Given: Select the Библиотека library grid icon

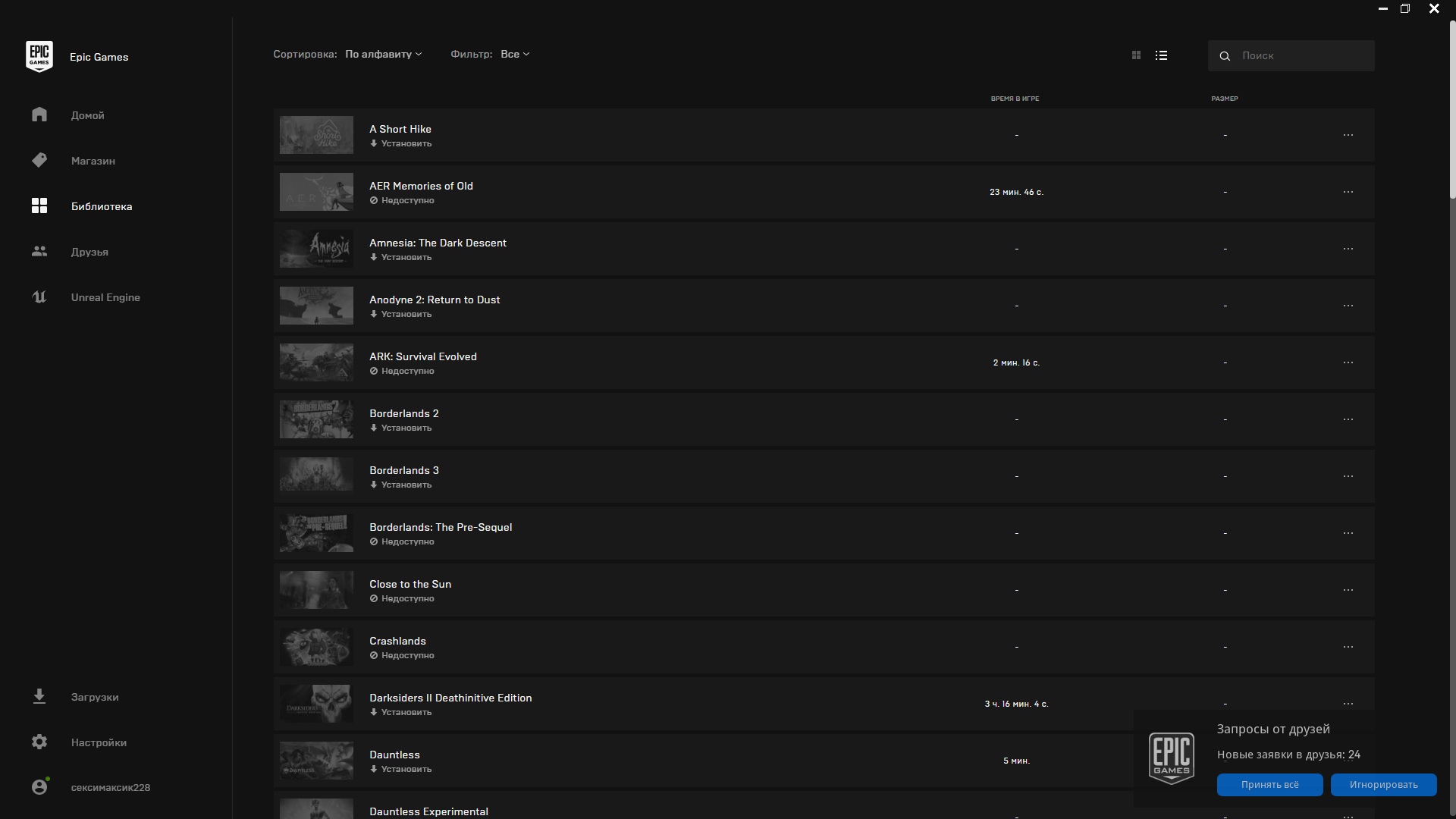Looking at the screenshot, I should (39, 206).
